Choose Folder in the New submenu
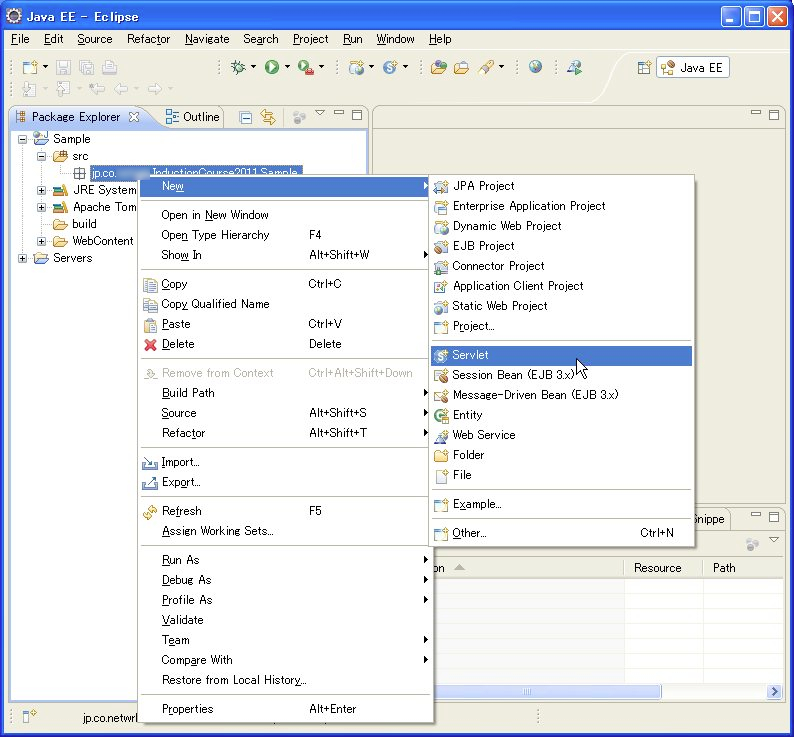The width and height of the screenshot is (794, 737). pyautogui.click(x=561, y=455)
